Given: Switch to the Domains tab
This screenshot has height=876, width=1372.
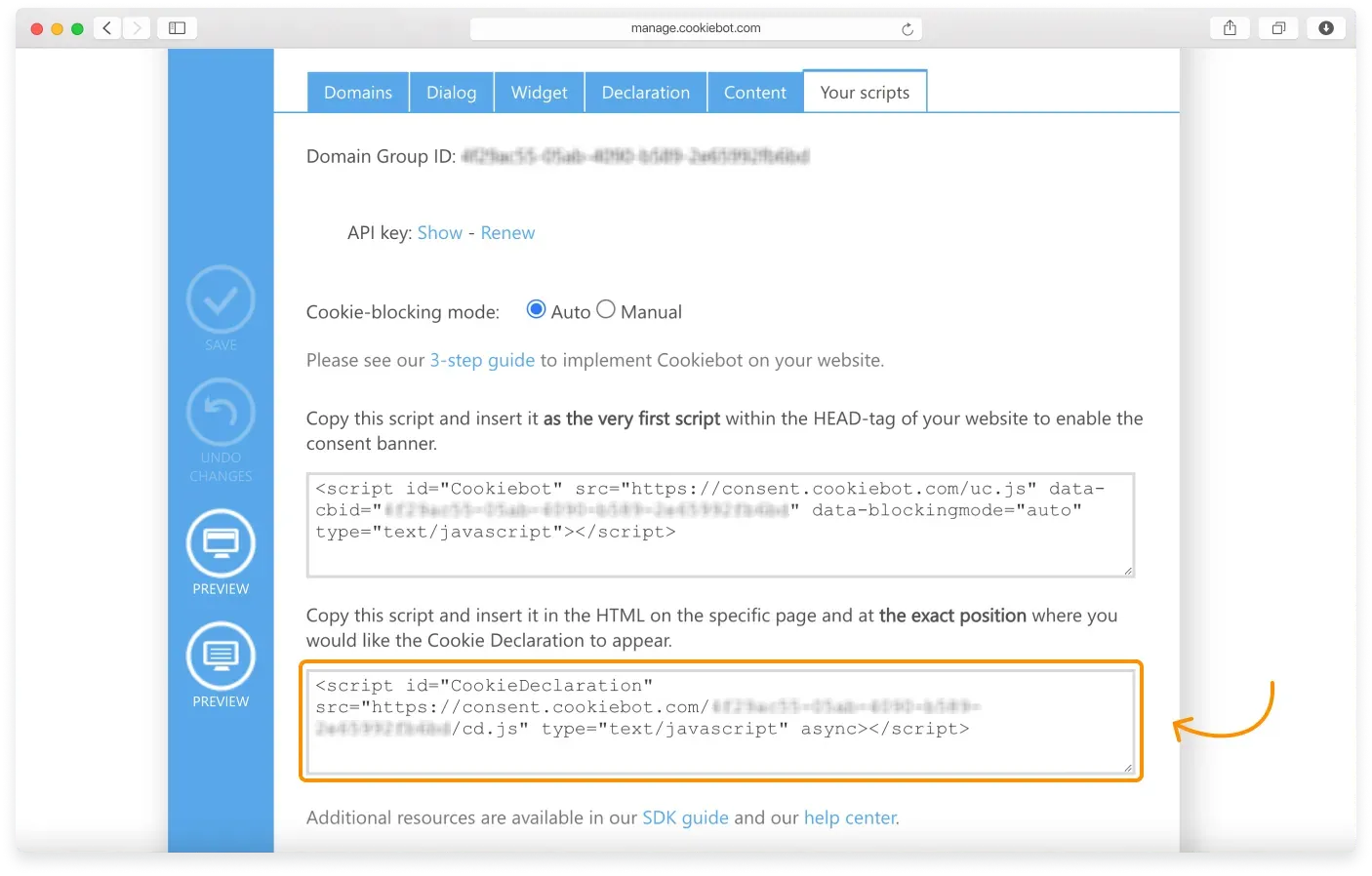Looking at the screenshot, I should point(358,93).
